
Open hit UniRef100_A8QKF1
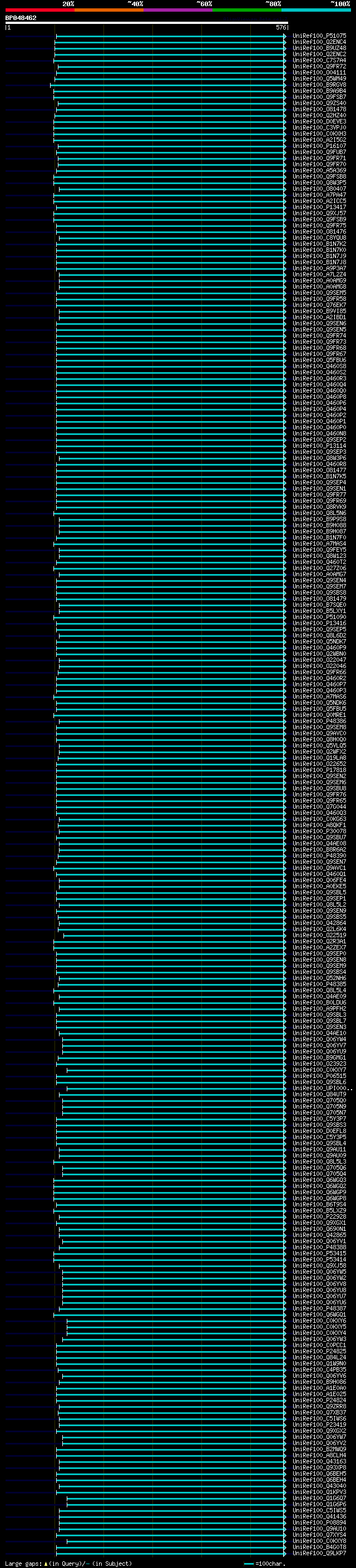click(319, 825)
